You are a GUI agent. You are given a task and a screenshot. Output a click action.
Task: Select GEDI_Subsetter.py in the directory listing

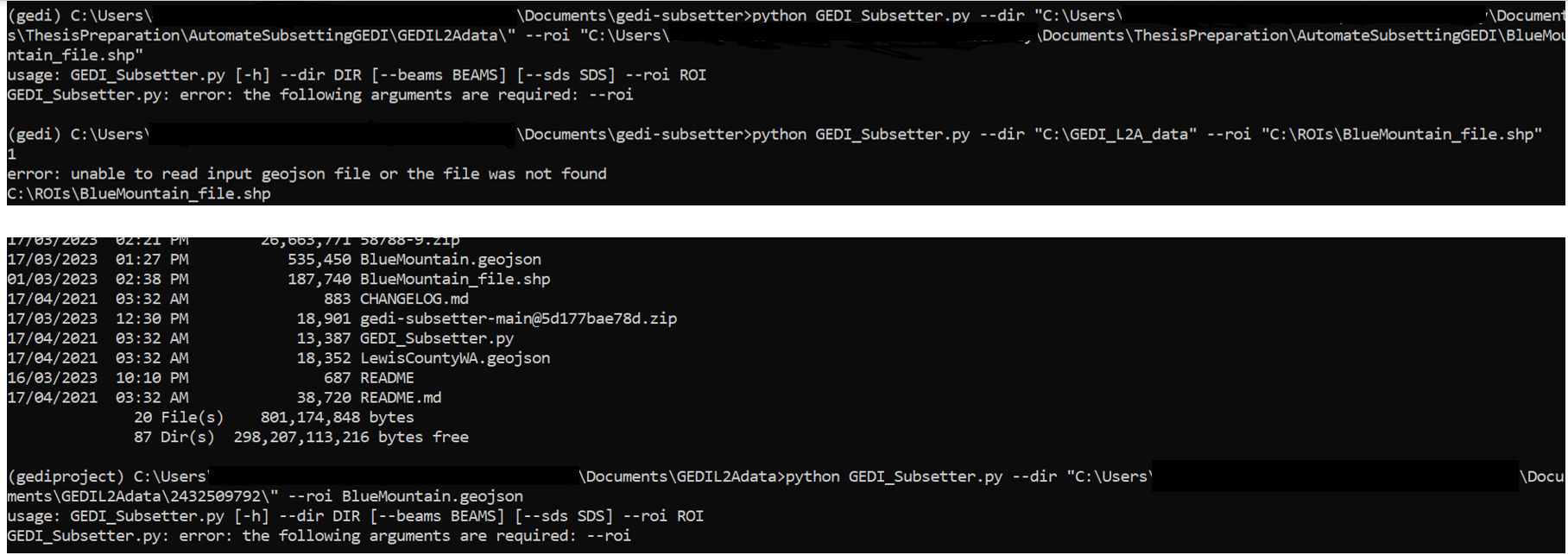coord(437,339)
